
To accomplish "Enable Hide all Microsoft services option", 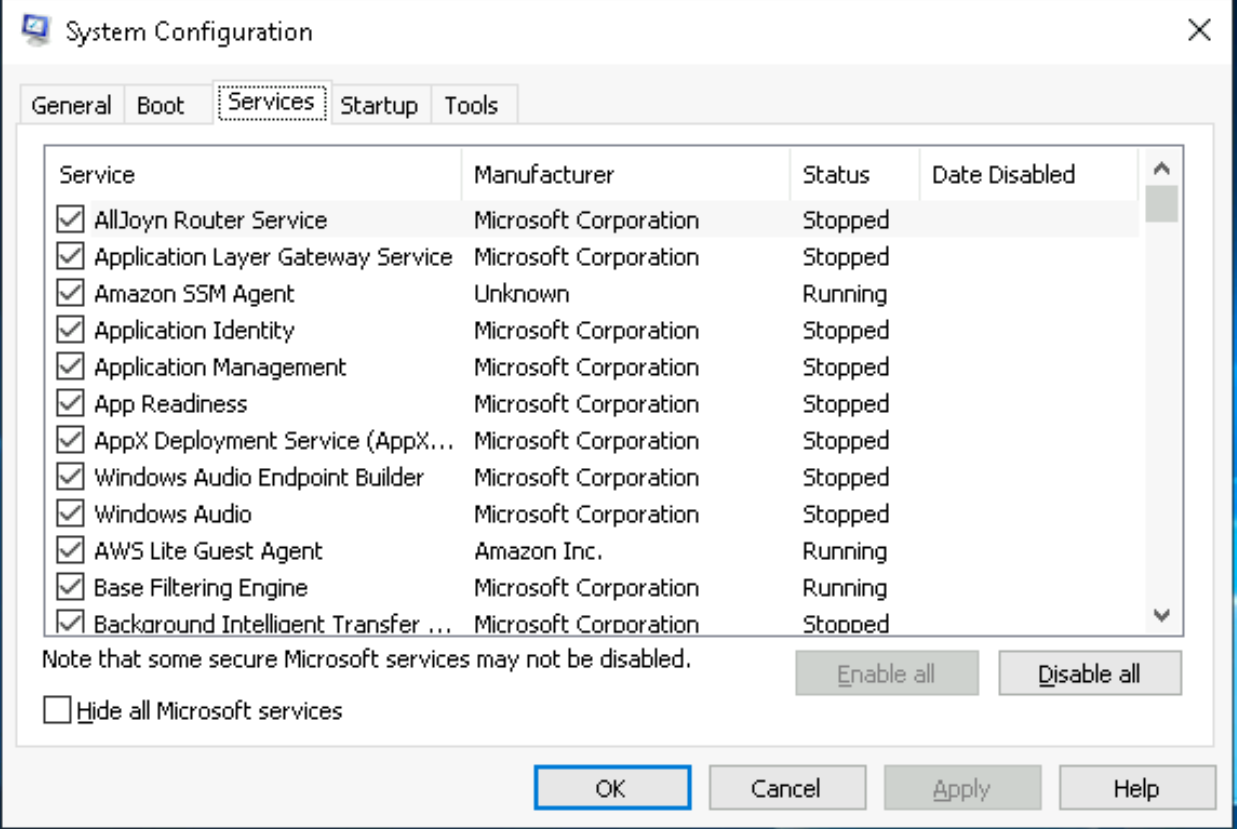I will (60, 711).
